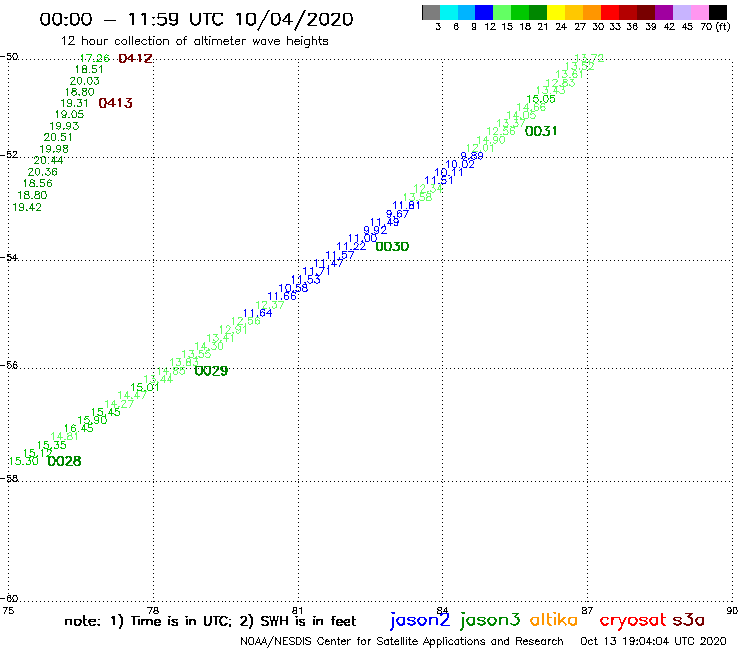Select the wave height value 19.98

point(54,149)
